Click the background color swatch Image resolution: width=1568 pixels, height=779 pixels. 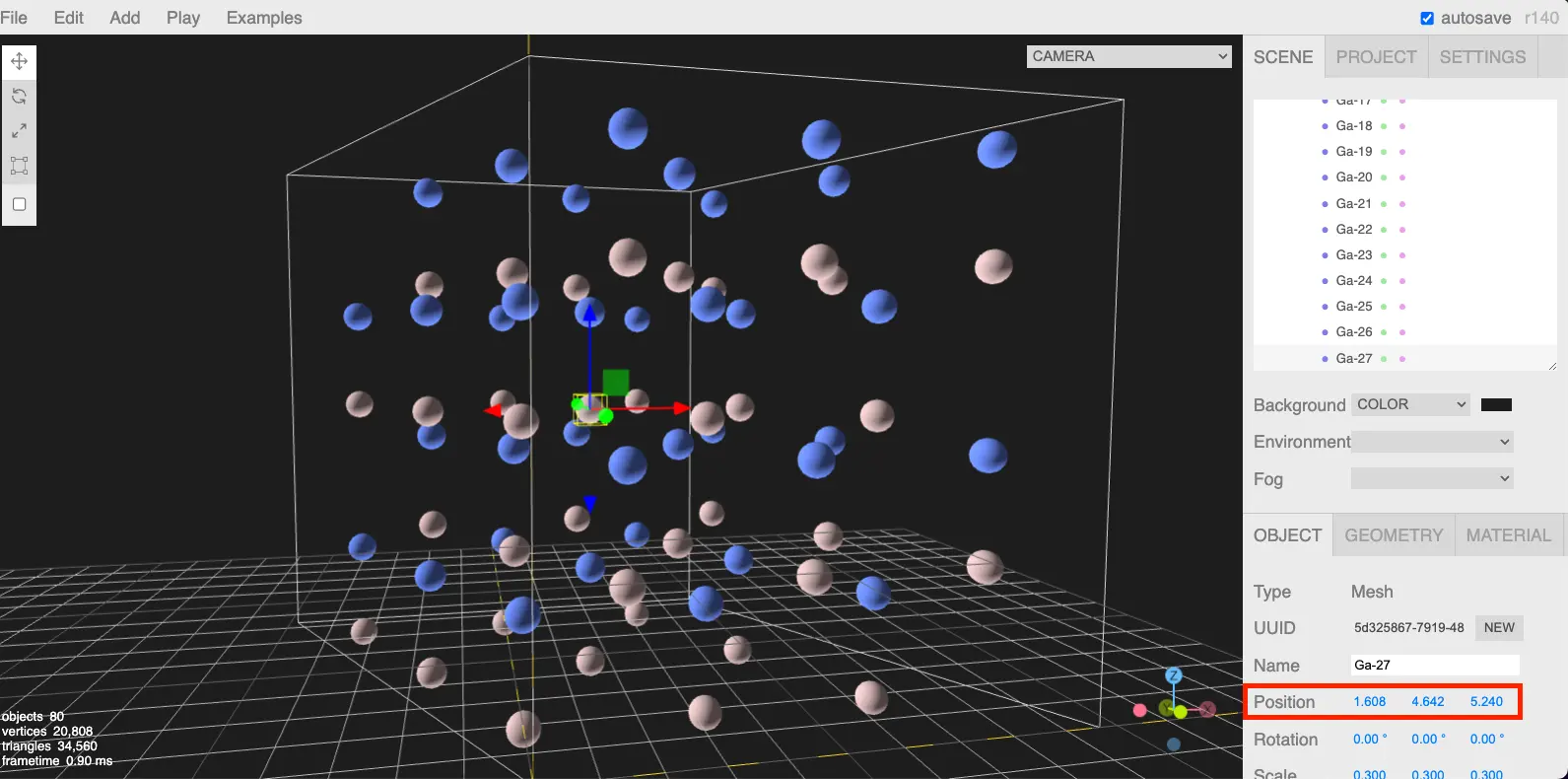pyautogui.click(x=1496, y=404)
